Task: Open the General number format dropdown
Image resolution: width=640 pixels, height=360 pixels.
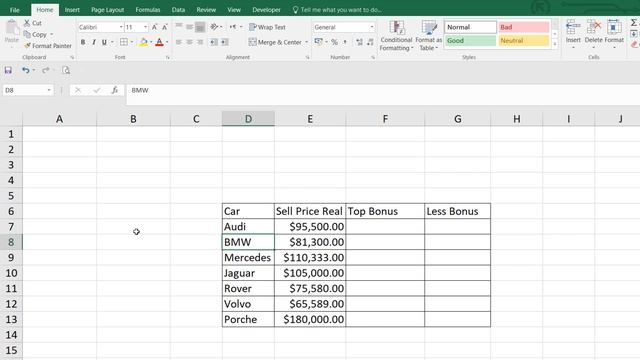Action: 372,27
